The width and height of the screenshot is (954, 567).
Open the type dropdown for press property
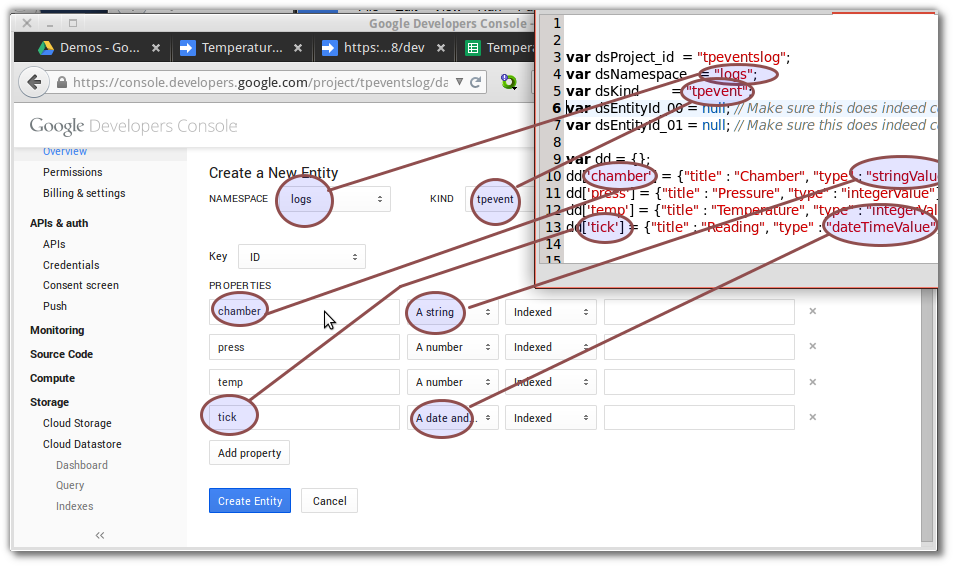coord(453,347)
